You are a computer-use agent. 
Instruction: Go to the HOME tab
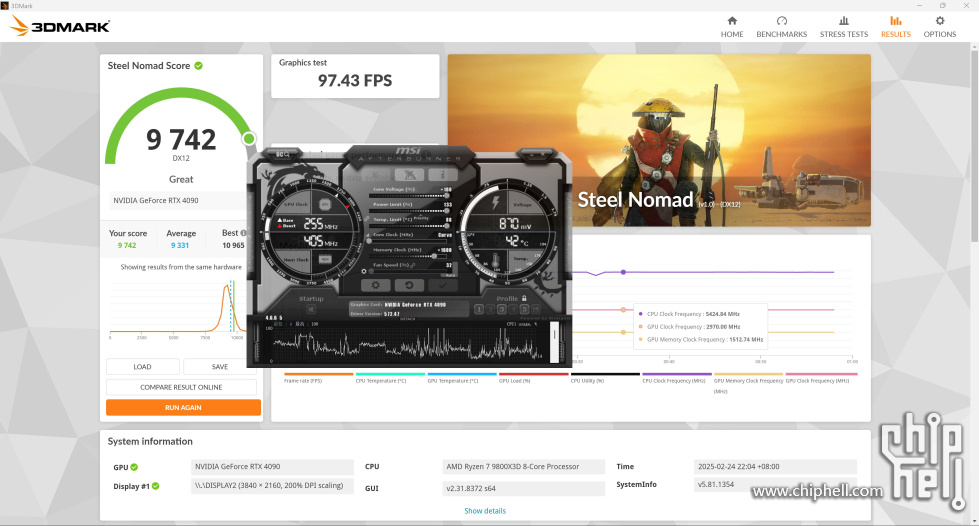(732, 27)
